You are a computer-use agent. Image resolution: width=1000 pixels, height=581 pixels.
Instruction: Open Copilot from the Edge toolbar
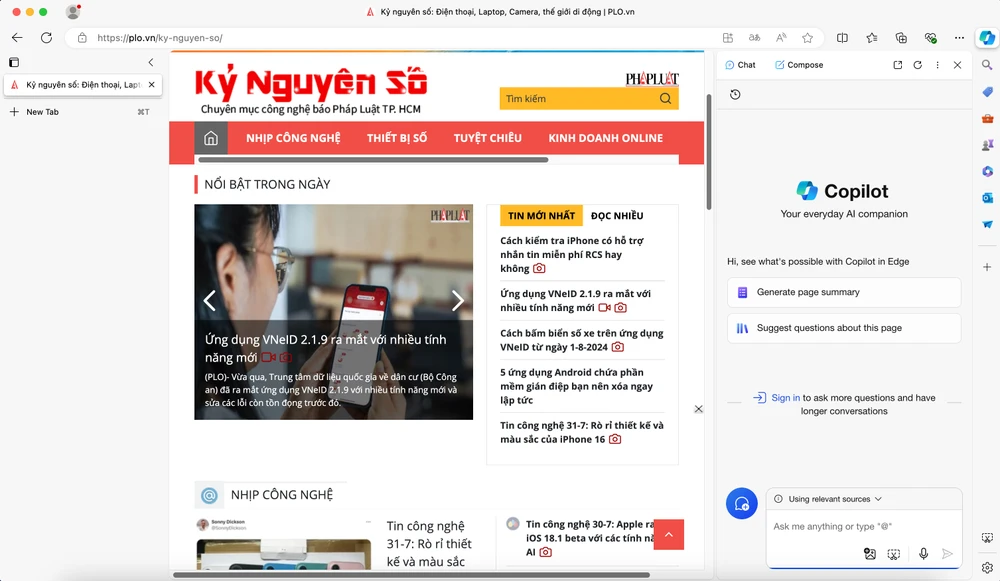point(987,37)
